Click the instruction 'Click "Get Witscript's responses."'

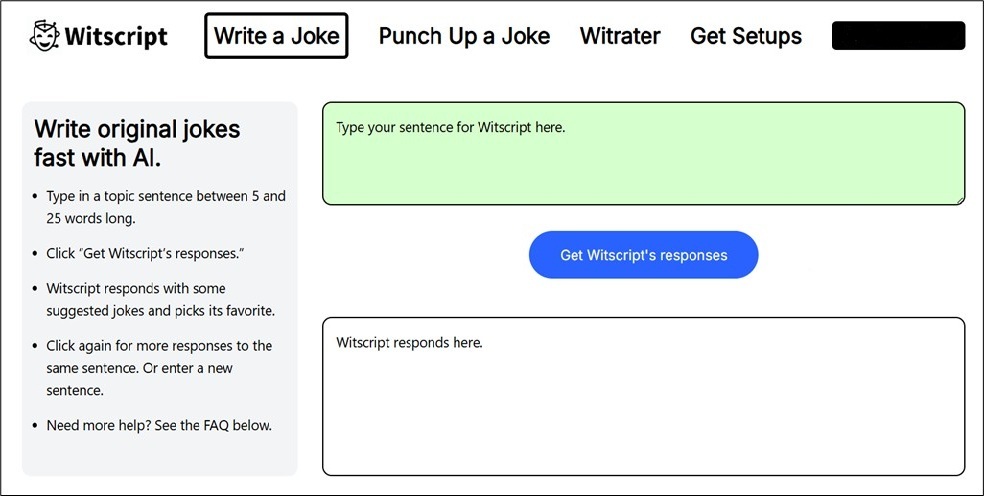click(145, 254)
